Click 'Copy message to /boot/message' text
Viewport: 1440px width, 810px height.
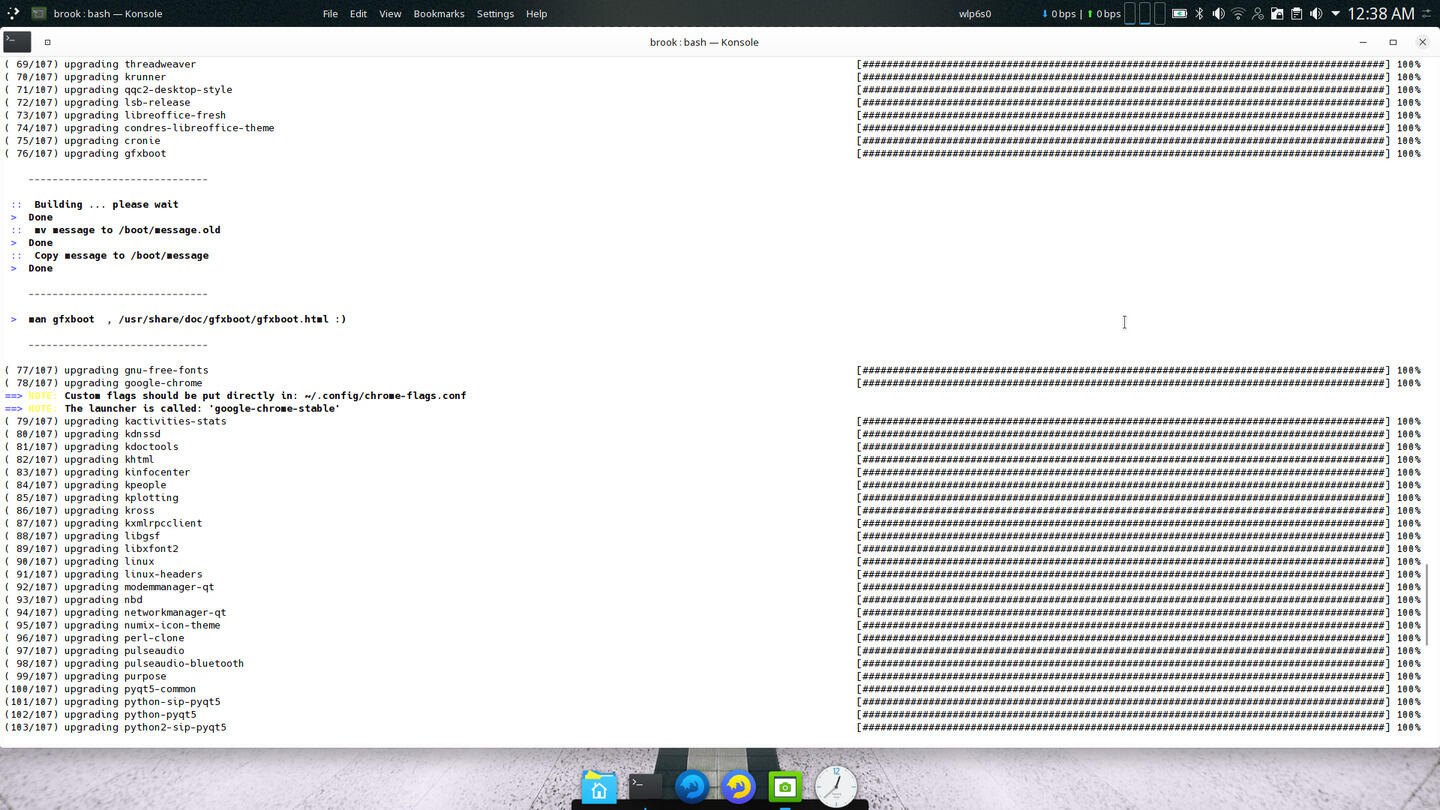tap(121, 255)
